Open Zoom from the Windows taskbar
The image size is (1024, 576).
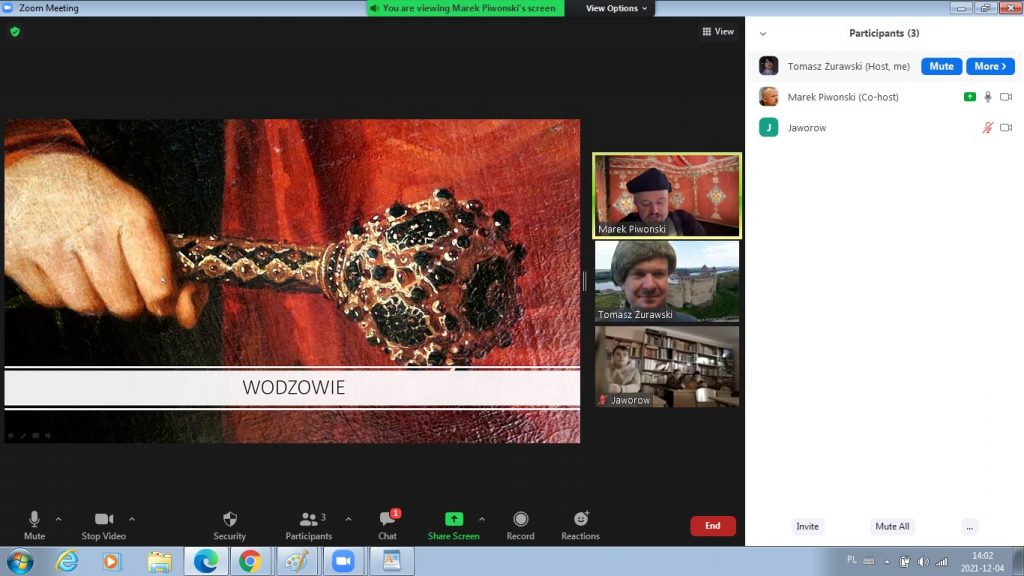click(x=343, y=561)
